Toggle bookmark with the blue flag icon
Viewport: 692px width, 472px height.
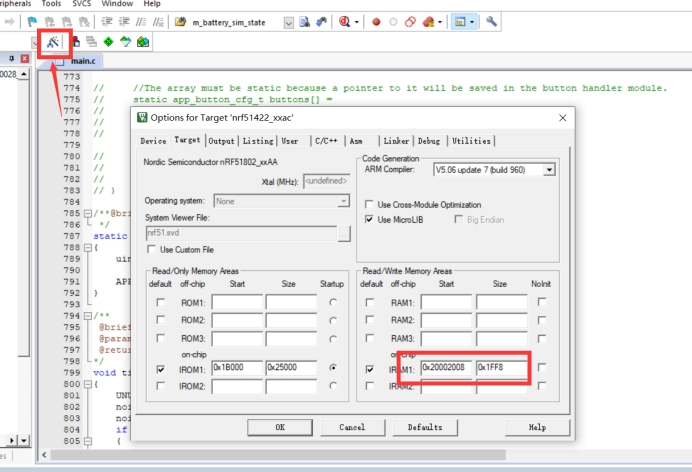tap(32, 22)
